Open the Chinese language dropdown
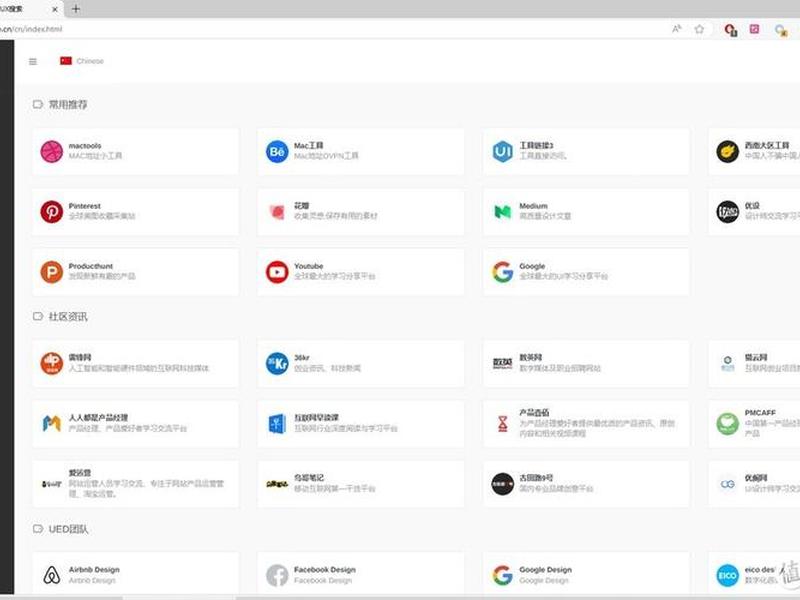800x600 pixels. tap(82, 61)
